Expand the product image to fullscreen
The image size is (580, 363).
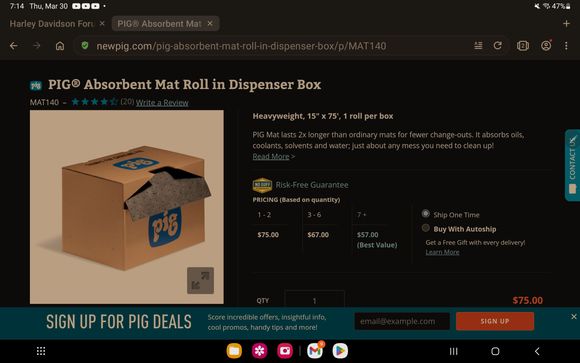click(x=200, y=280)
